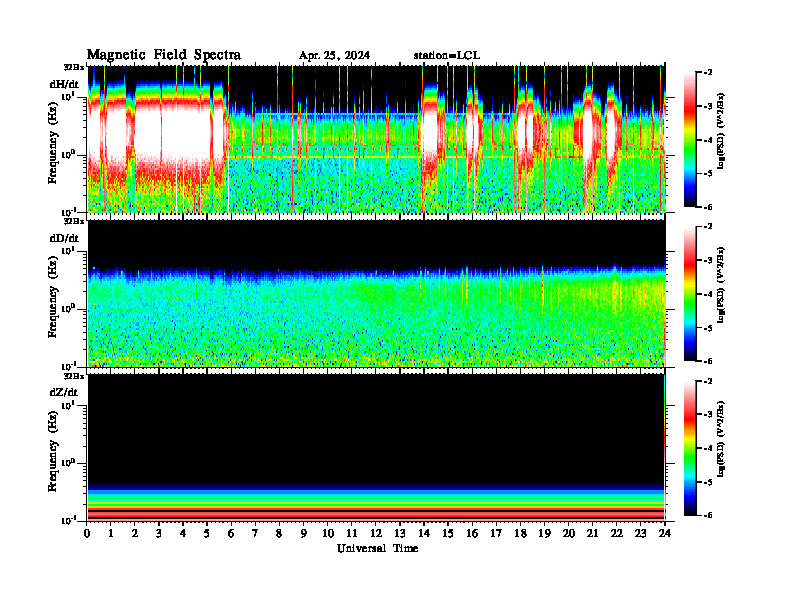Screen dimensions: 792x612
Task: Click hour 22 on the time axis
Action: coord(617,533)
